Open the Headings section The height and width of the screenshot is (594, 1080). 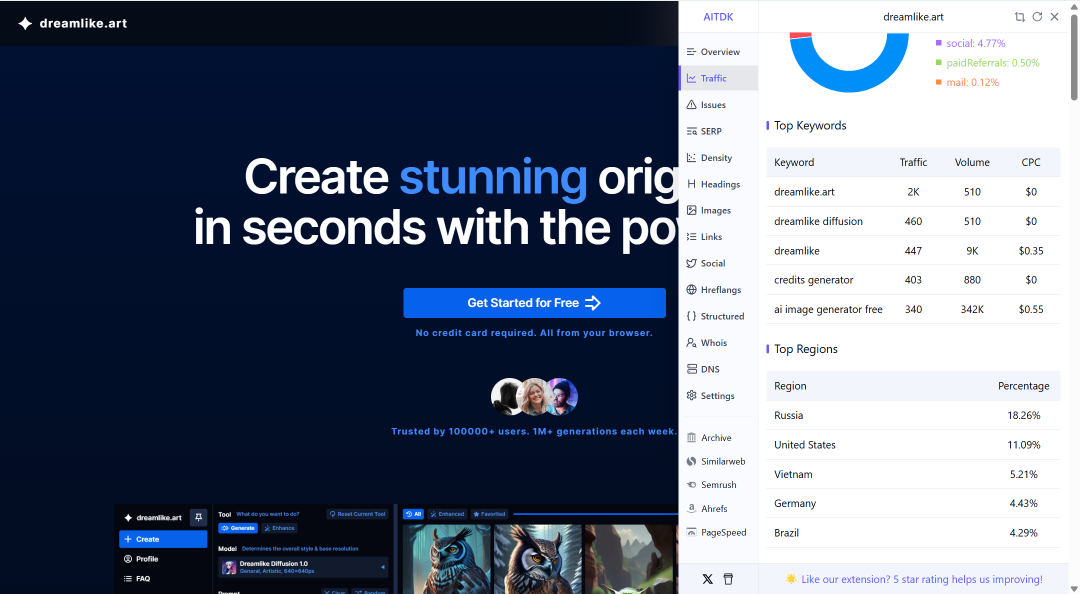pos(718,184)
